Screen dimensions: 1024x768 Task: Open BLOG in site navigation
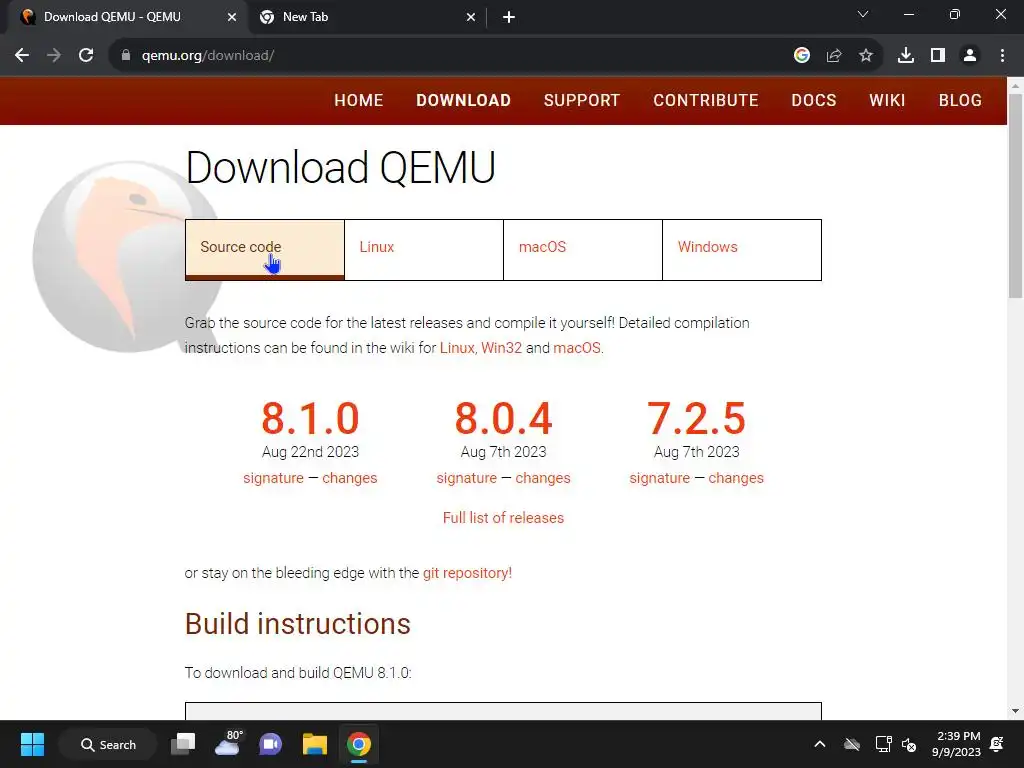click(x=960, y=100)
